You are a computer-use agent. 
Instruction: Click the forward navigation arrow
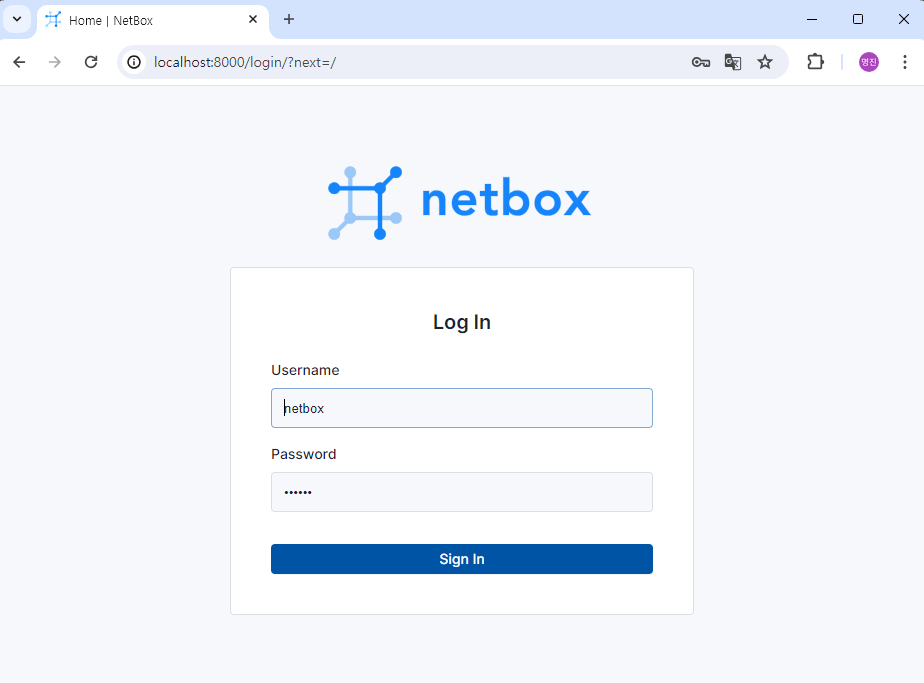[55, 62]
